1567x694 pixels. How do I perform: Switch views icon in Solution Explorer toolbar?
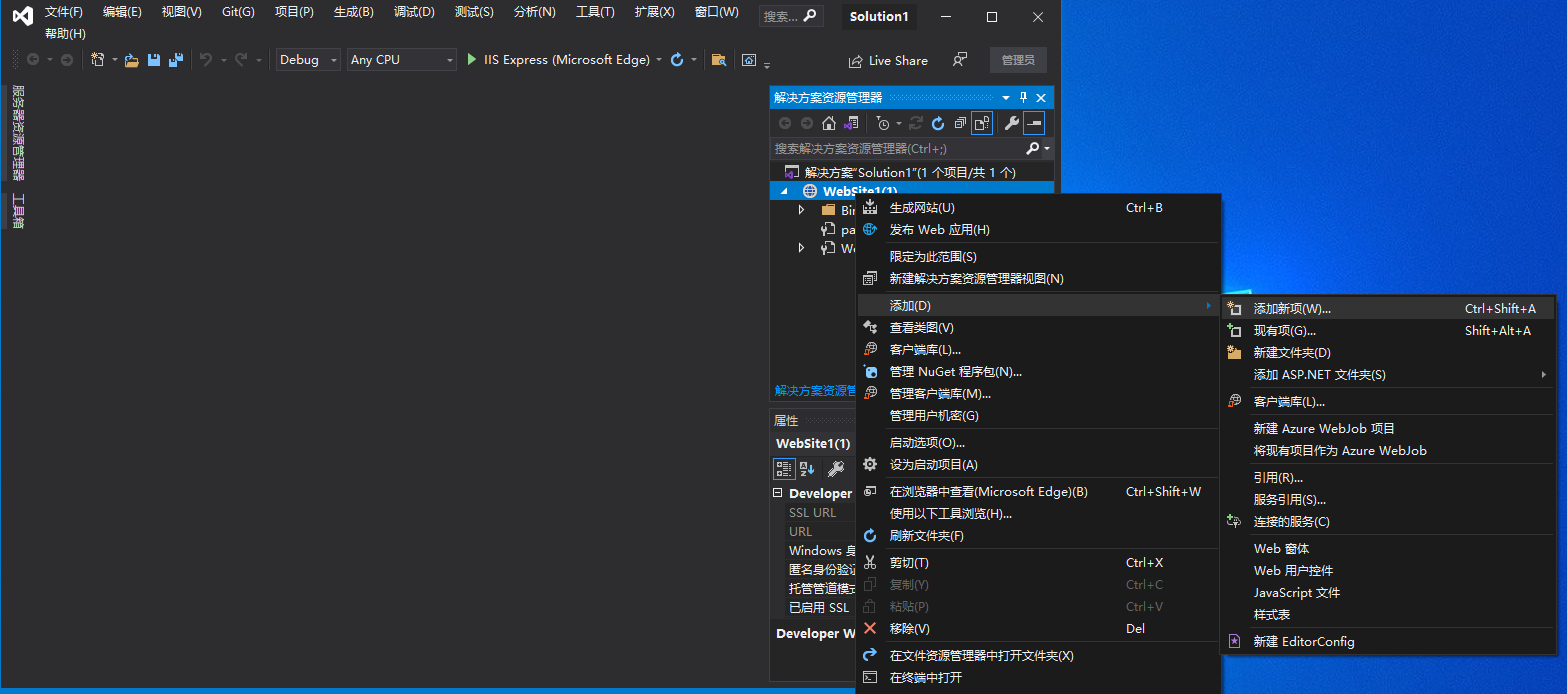(x=851, y=123)
